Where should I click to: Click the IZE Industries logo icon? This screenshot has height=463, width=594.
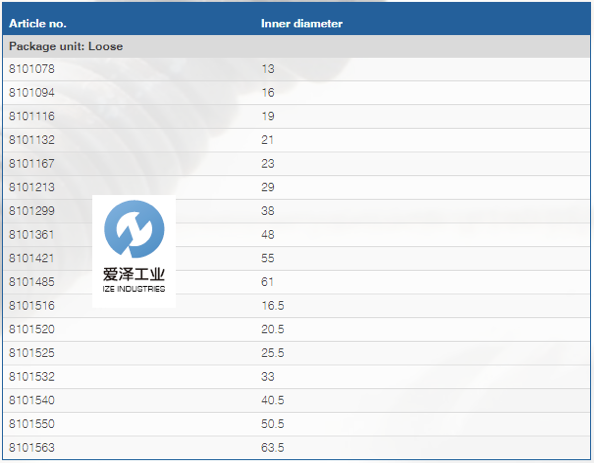(x=134, y=228)
